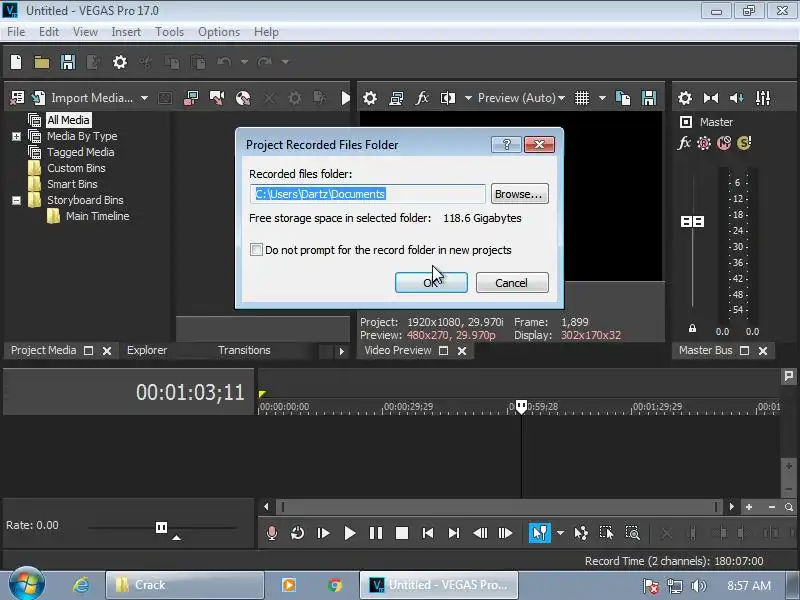Image resolution: width=800 pixels, height=600 pixels.
Task: Click the Get Media from Web icon
Action: coord(243,97)
